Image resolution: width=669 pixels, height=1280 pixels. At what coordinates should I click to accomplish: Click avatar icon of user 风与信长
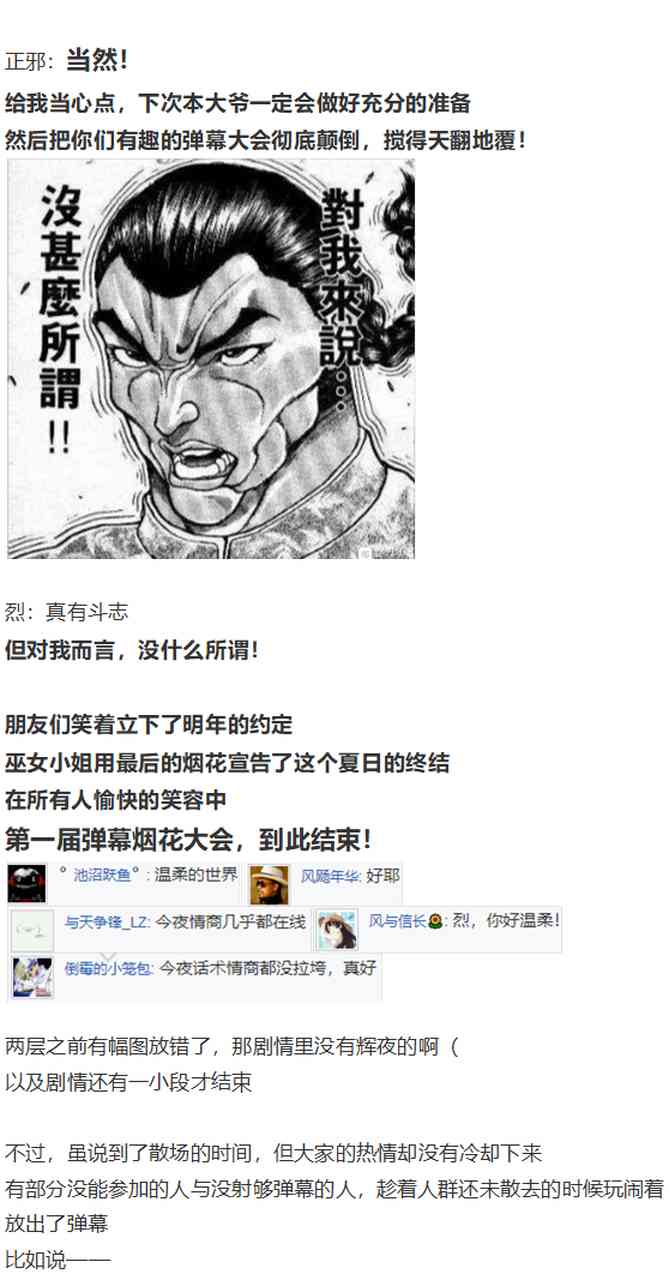click(x=337, y=930)
